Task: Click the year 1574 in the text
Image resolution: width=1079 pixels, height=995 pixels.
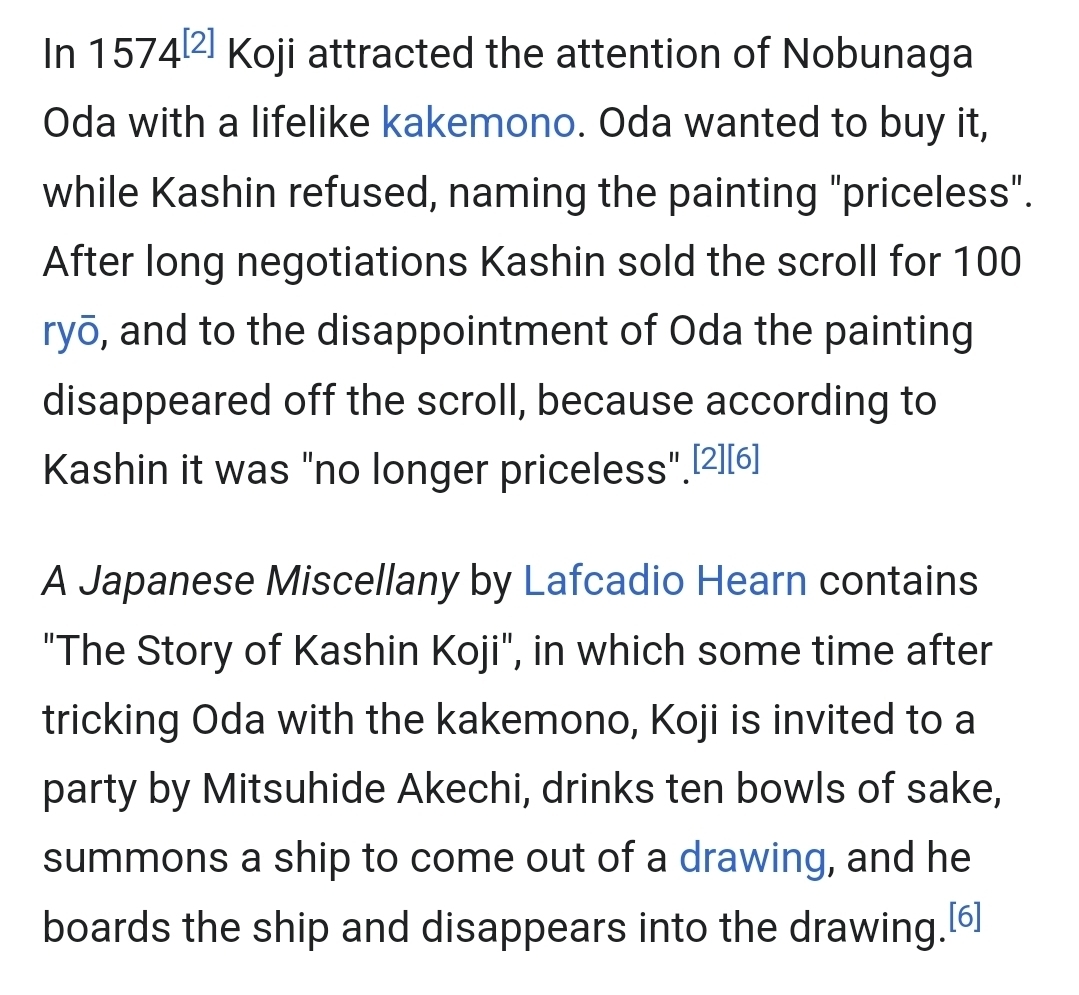Action: click(x=135, y=55)
